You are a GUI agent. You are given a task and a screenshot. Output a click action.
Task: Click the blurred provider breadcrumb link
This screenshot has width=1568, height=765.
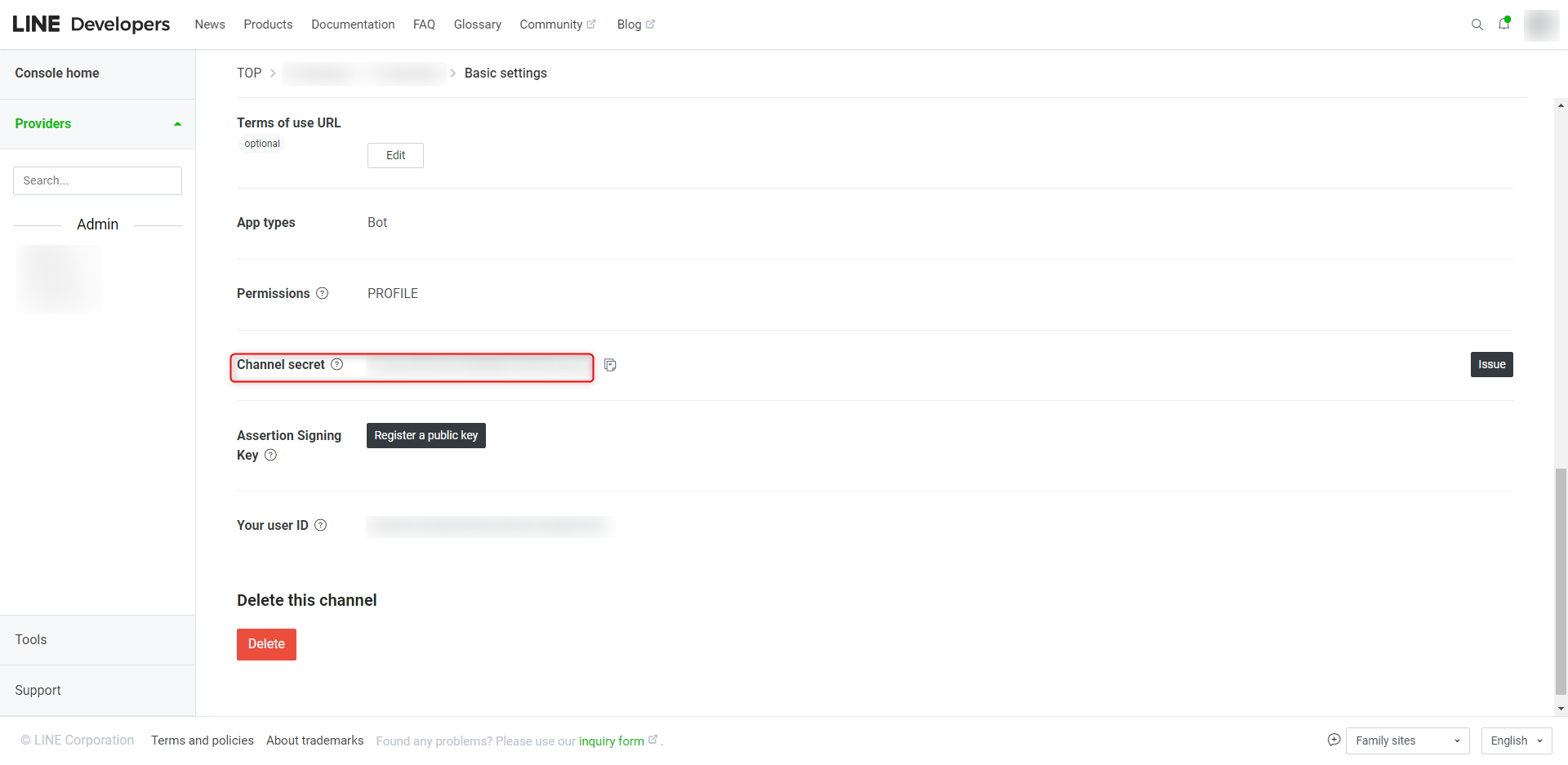click(364, 73)
